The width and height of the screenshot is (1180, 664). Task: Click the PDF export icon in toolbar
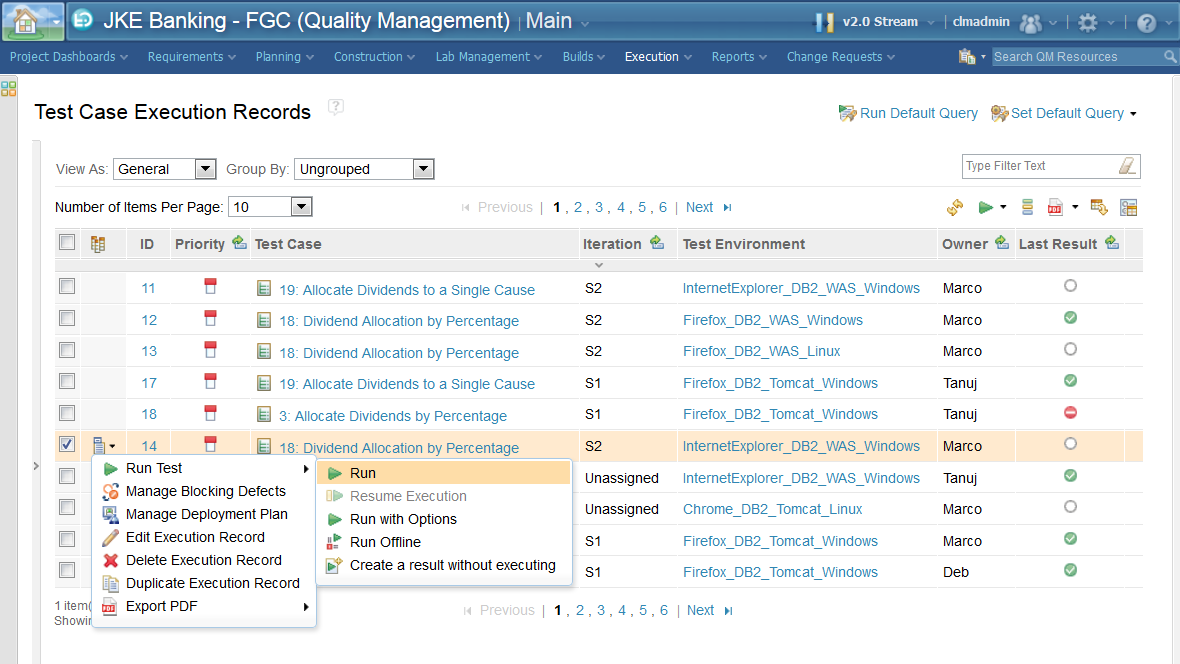[x=1054, y=207]
